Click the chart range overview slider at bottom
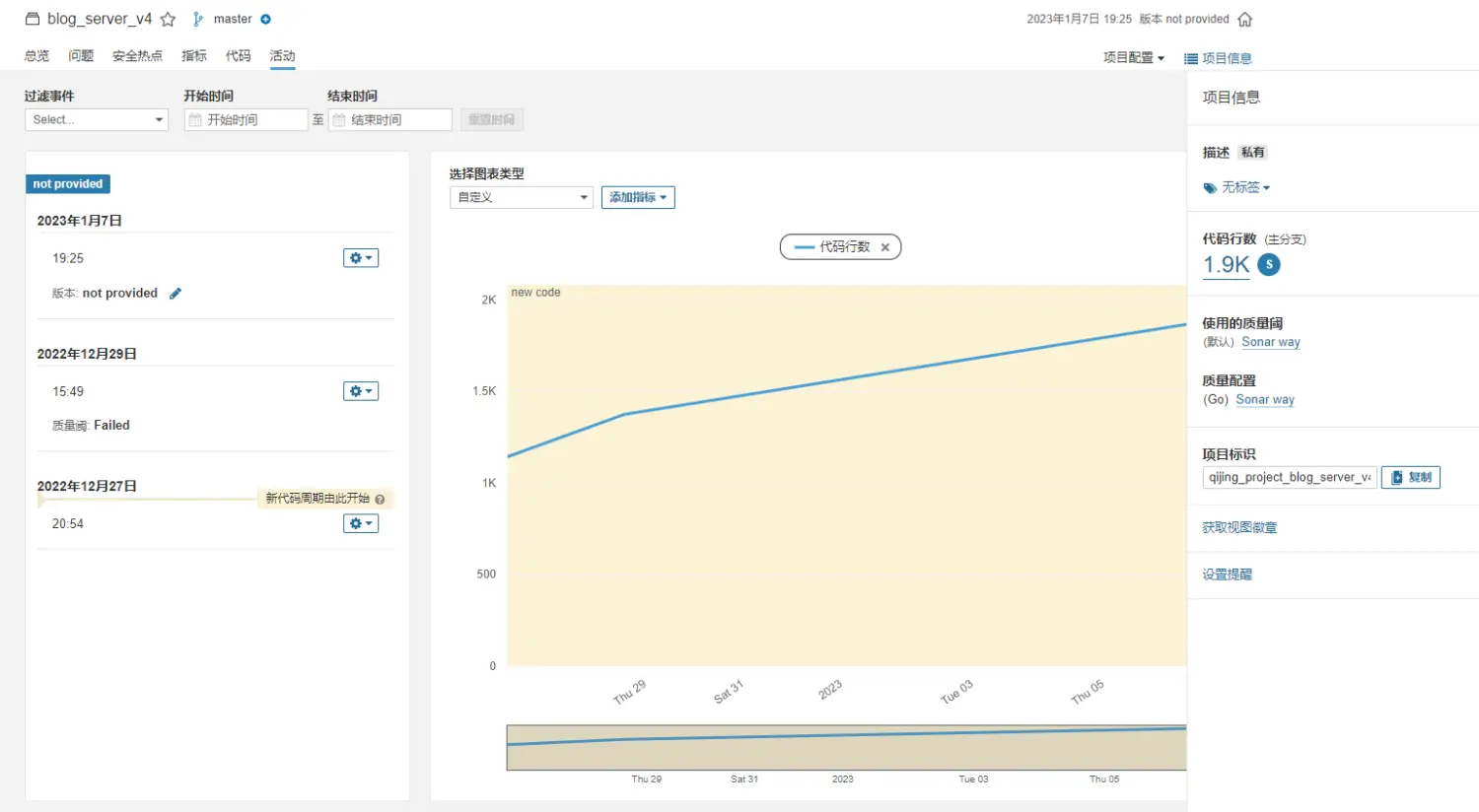1479x812 pixels. 846,748
